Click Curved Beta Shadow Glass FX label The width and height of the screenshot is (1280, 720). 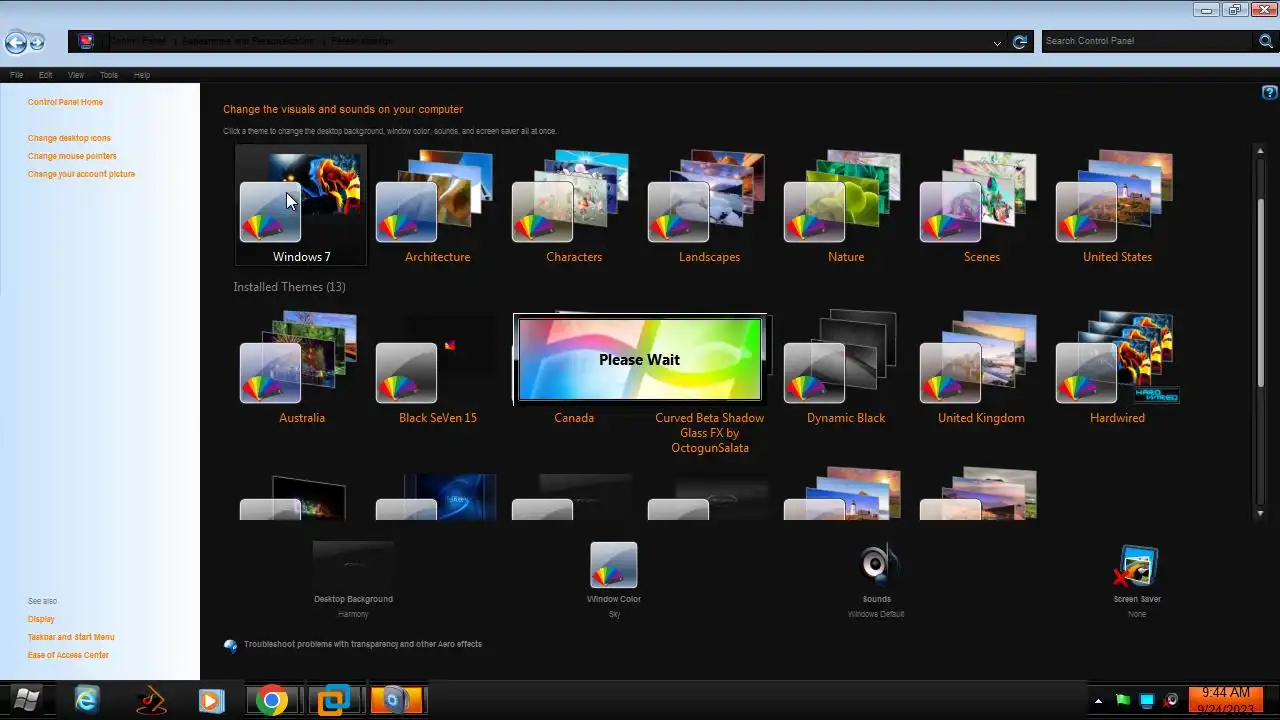(x=709, y=433)
